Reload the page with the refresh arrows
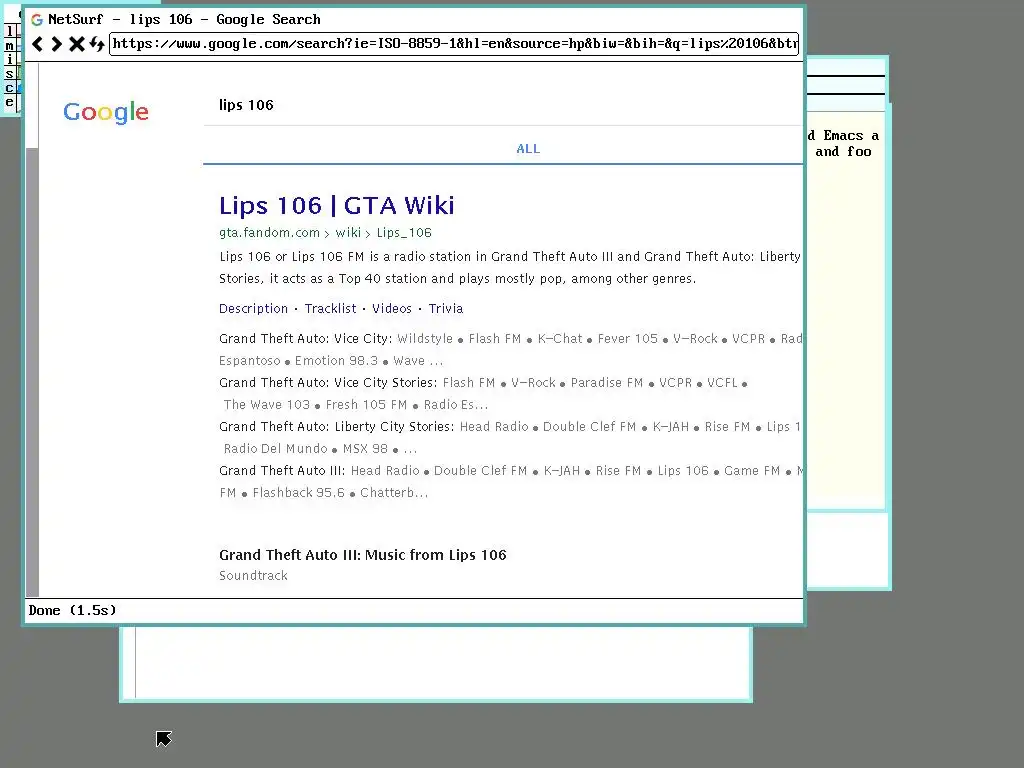Screen dimensions: 1024x768 pyautogui.click(x=97, y=44)
